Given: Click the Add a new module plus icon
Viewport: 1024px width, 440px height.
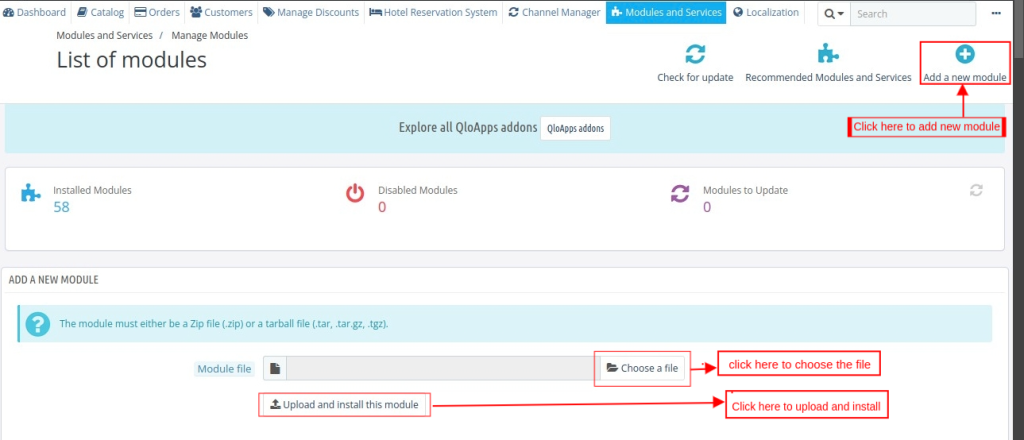Looking at the screenshot, I should tap(965, 54).
